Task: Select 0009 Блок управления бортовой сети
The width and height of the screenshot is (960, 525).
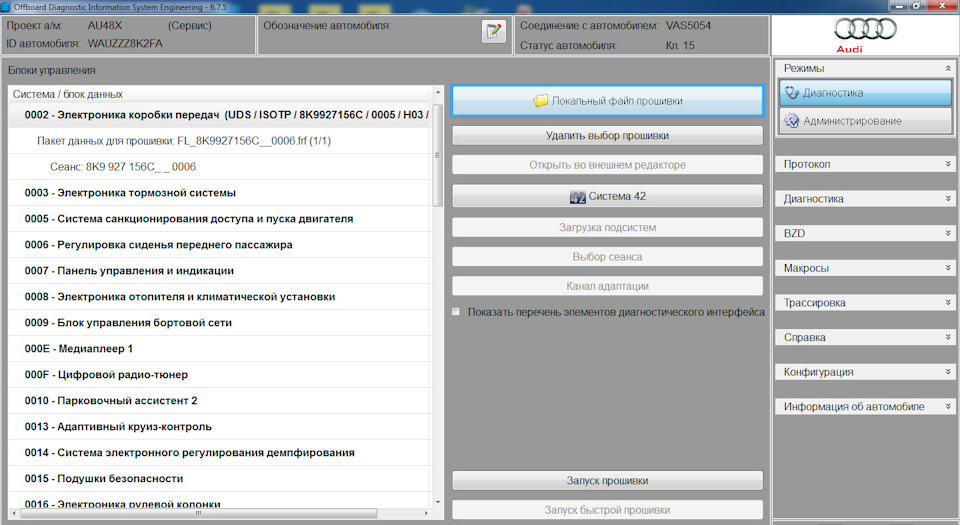Action: pos(220,322)
